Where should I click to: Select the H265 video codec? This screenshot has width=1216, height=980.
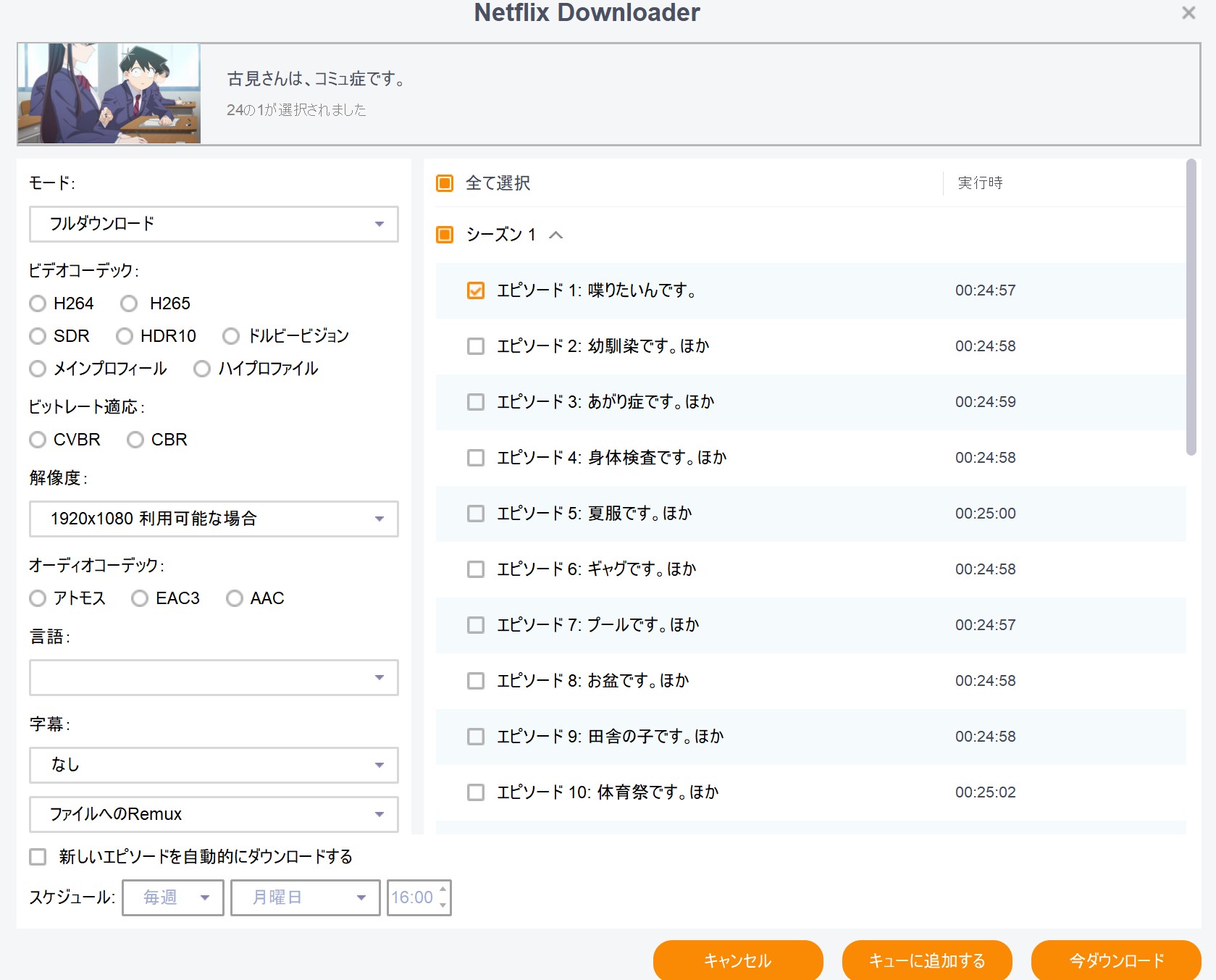[129, 303]
